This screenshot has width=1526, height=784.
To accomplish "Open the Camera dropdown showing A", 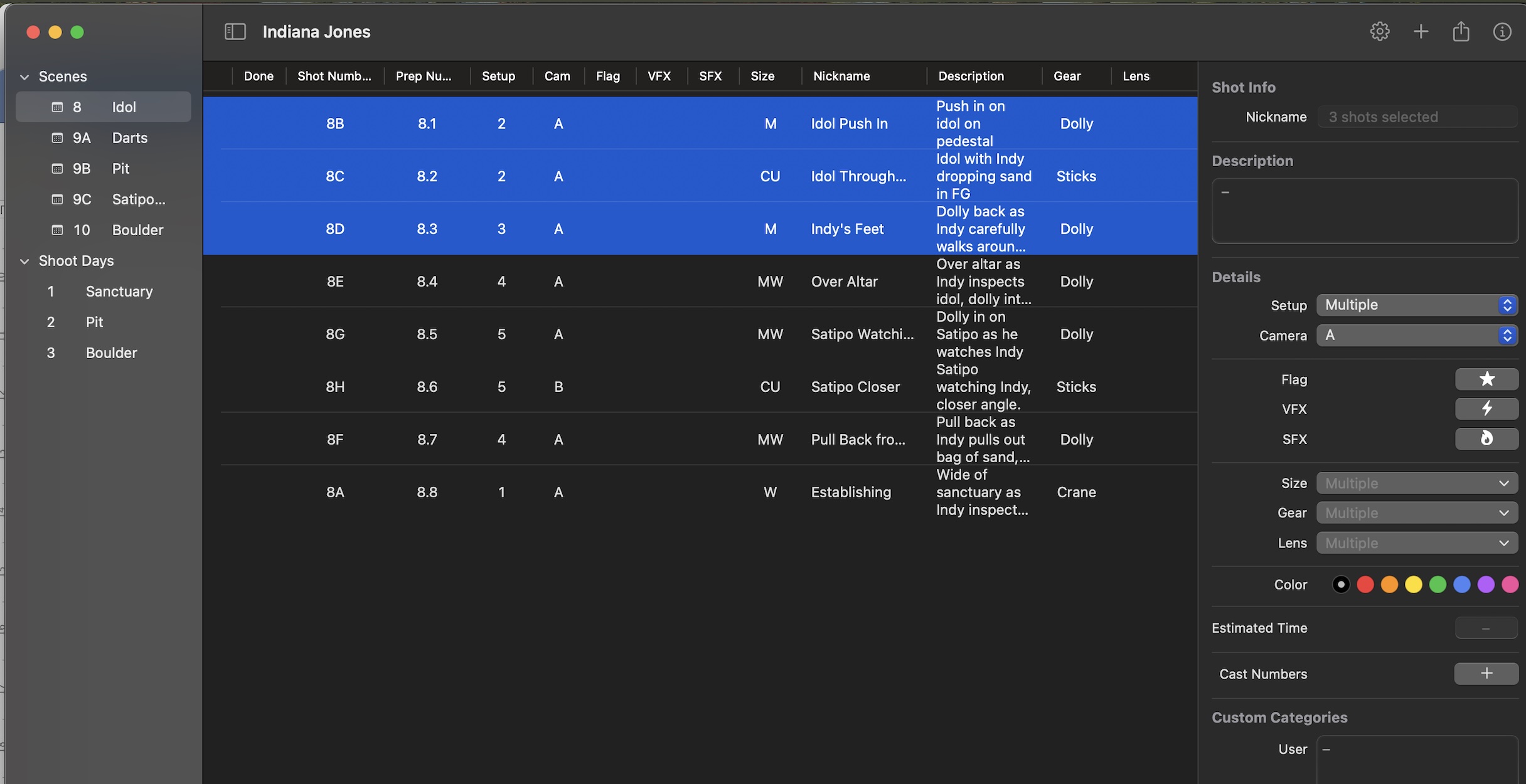I will pos(1416,336).
